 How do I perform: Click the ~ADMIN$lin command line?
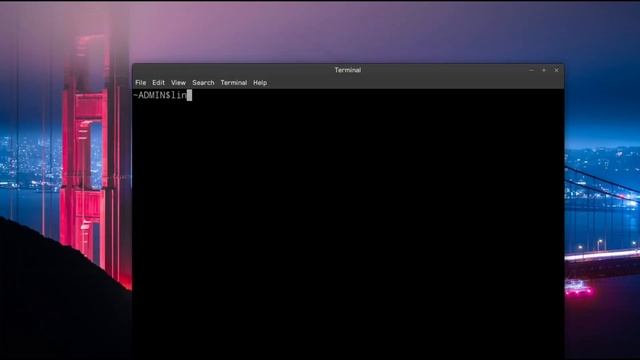click(162, 96)
